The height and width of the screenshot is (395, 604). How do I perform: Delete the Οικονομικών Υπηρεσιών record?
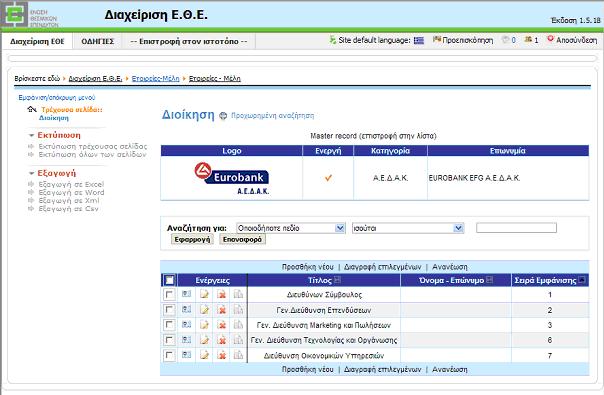click(221, 355)
